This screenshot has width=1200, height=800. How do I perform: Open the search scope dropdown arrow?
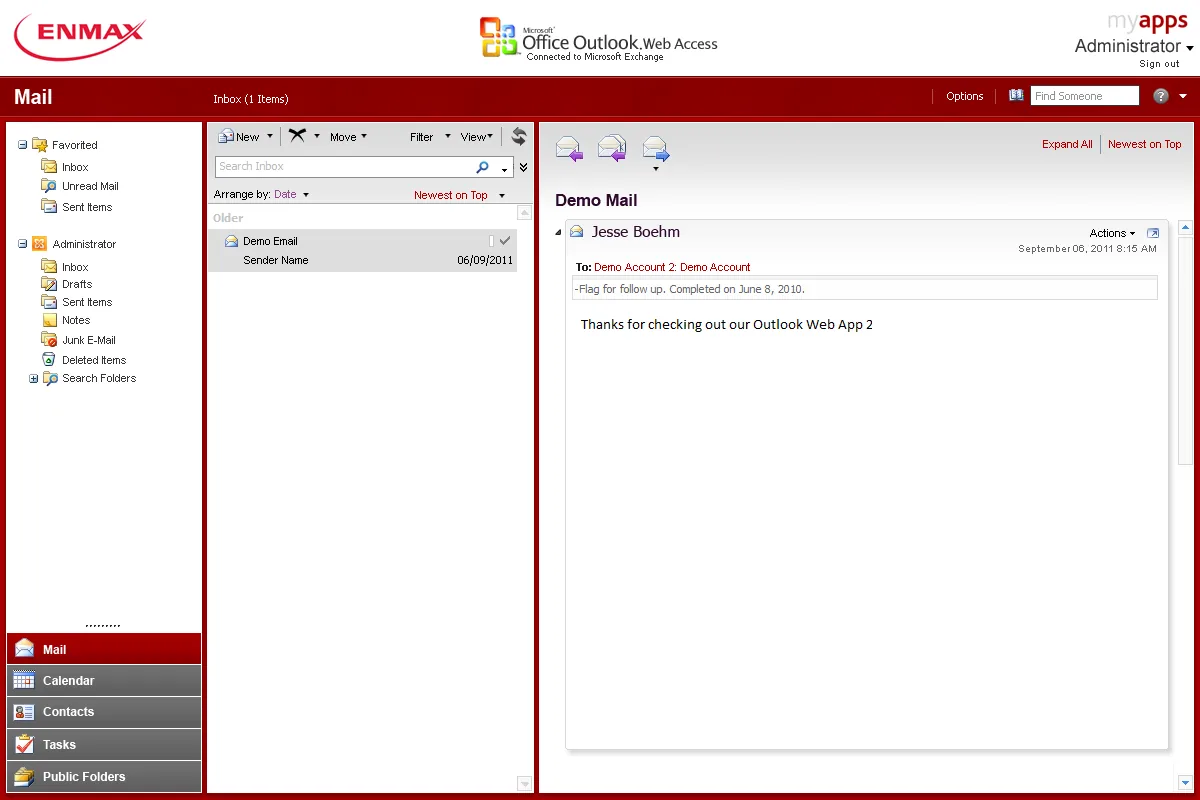tap(504, 169)
